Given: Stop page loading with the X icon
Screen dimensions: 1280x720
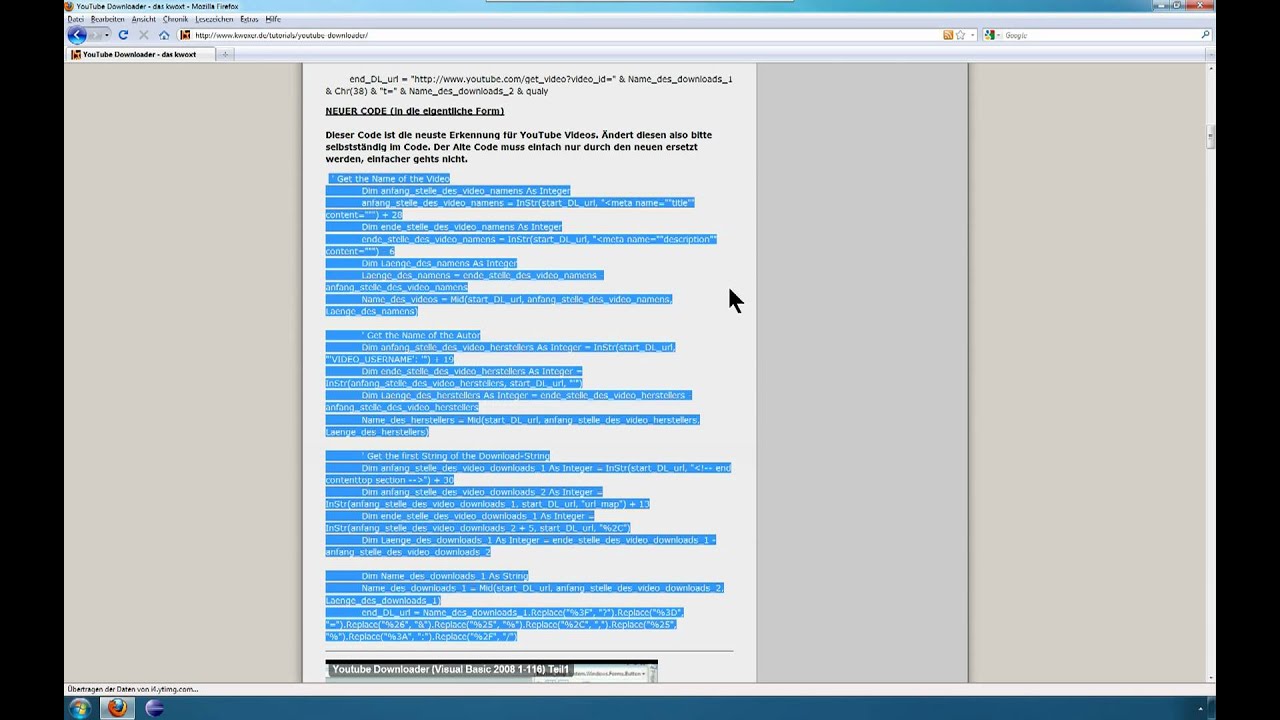Looking at the screenshot, I should coord(143,35).
